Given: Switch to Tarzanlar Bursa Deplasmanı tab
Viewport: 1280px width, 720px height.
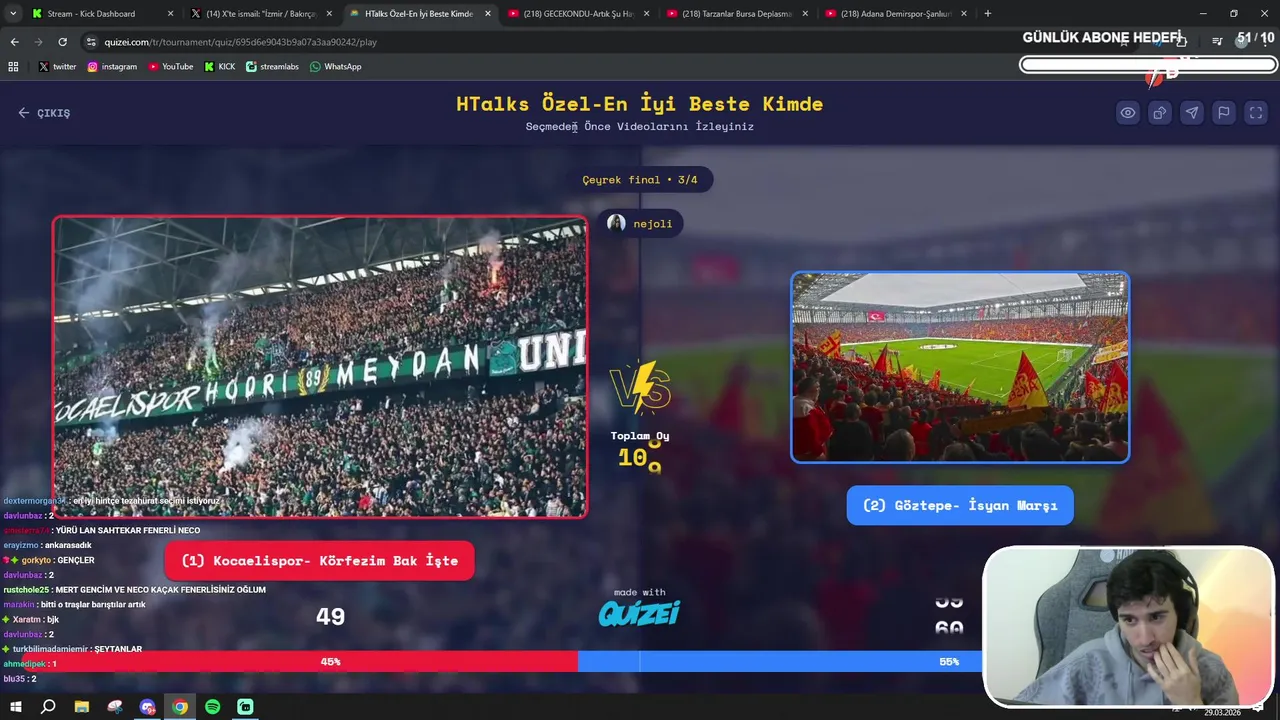Looking at the screenshot, I should coord(737,14).
